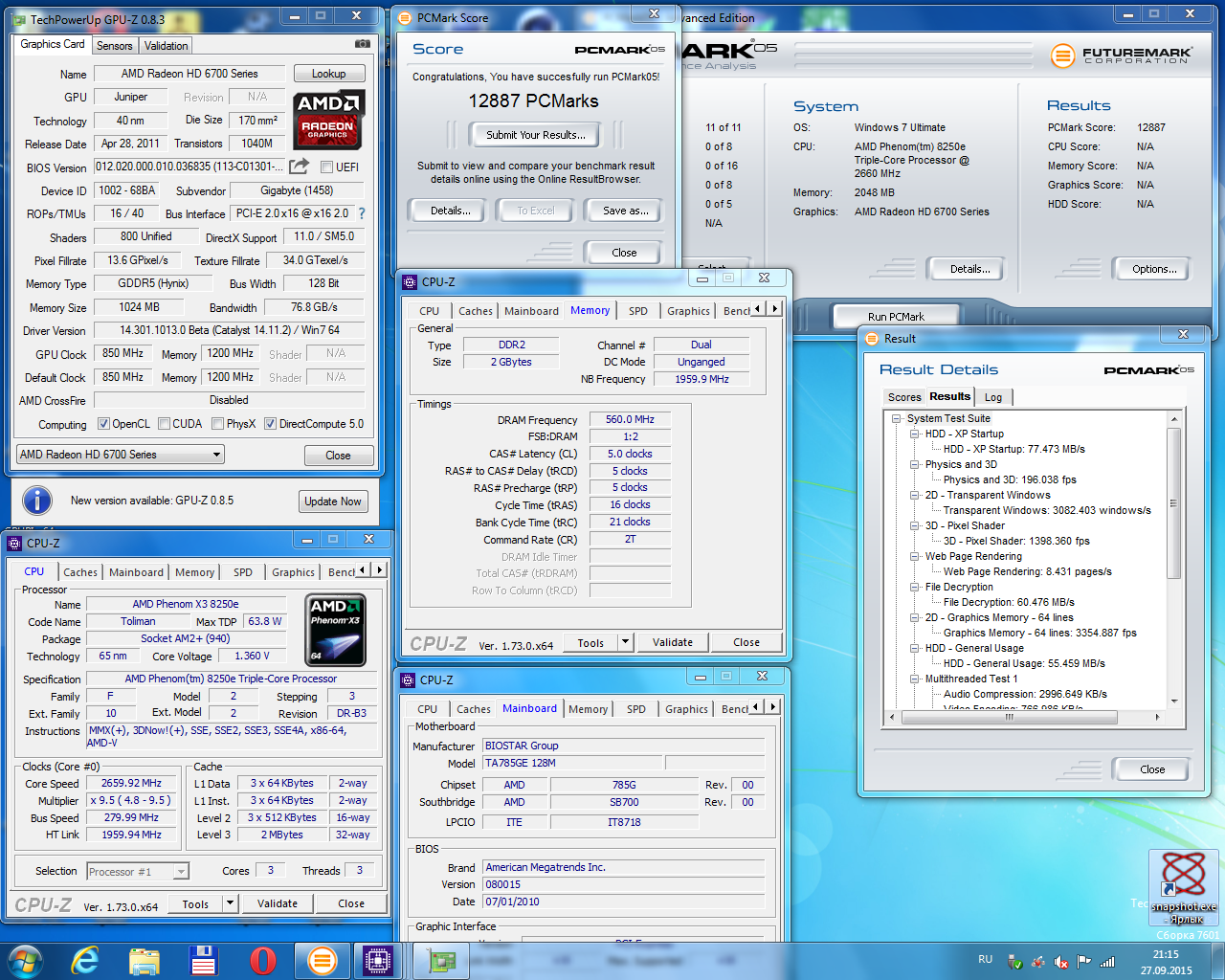1225x980 pixels.
Task: Click the Run PCMark button
Action: tap(896, 317)
